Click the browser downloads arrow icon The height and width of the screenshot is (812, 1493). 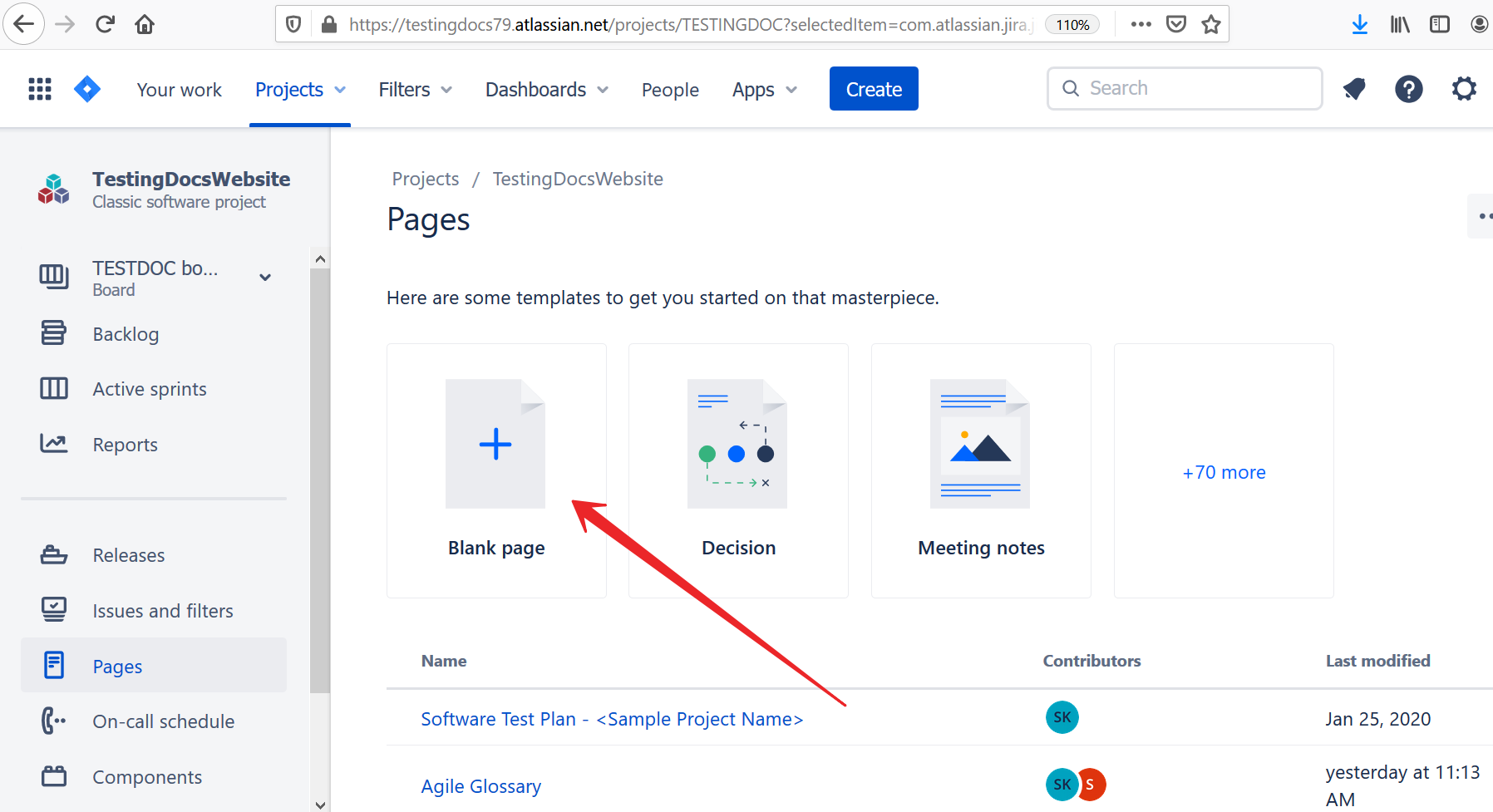[1359, 24]
